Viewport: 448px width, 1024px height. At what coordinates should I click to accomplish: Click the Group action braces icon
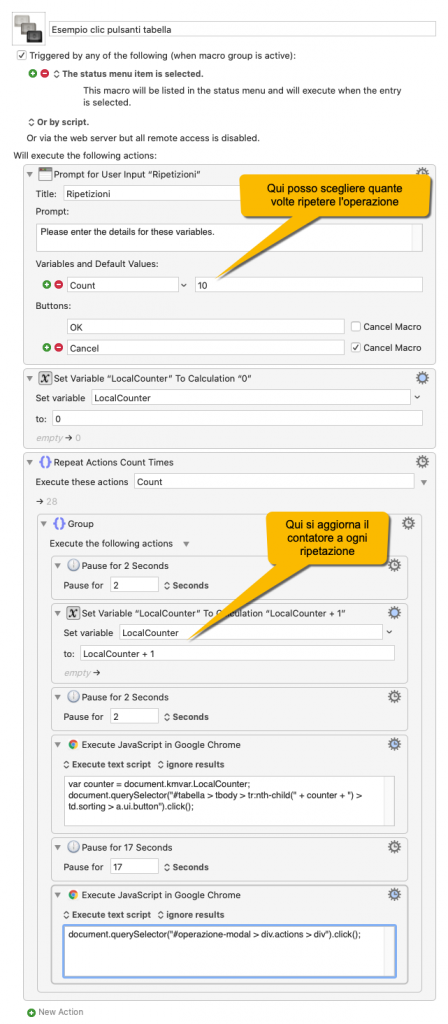[x=59, y=524]
